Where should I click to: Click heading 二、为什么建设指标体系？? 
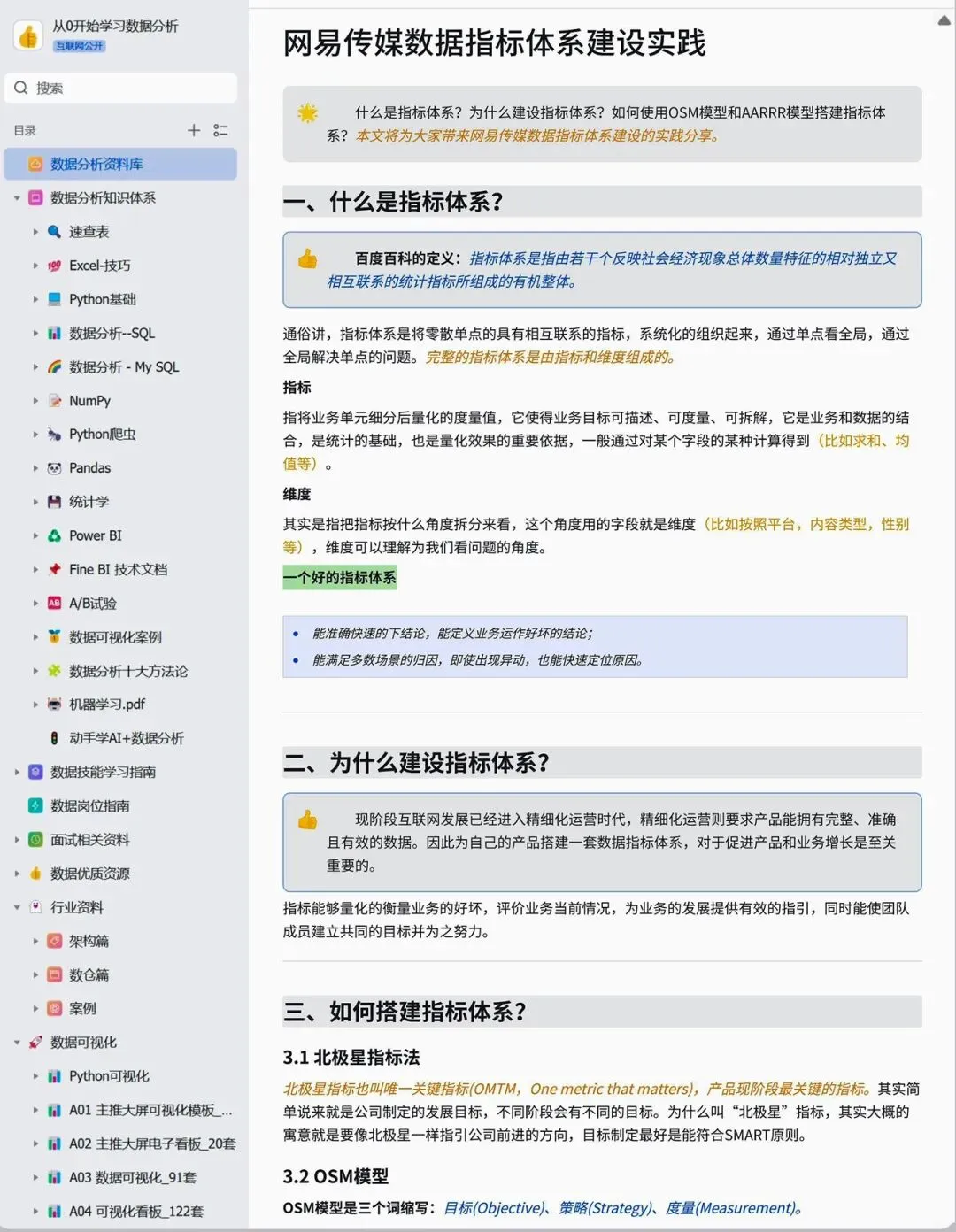416,762
